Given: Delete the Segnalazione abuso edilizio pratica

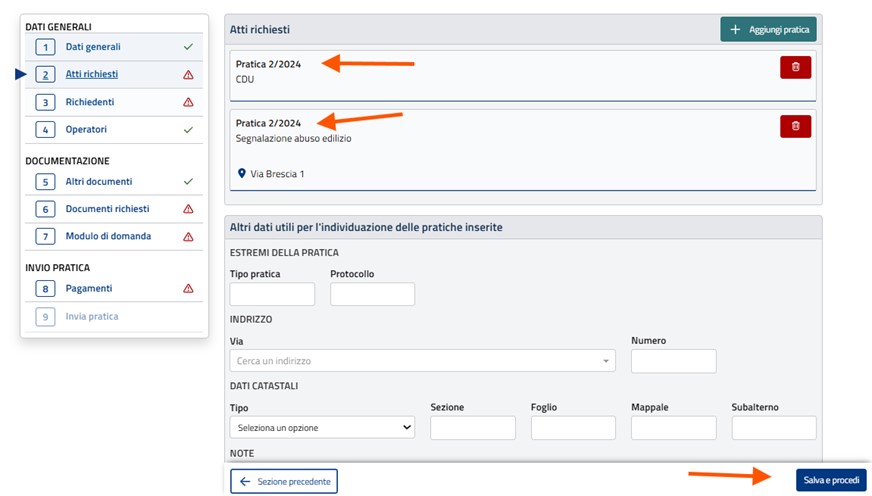Looking at the screenshot, I should 795,126.
